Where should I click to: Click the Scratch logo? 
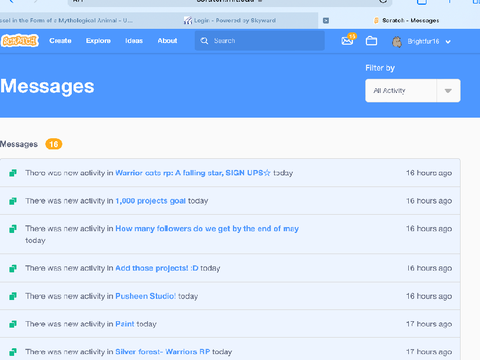(x=20, y=41)
